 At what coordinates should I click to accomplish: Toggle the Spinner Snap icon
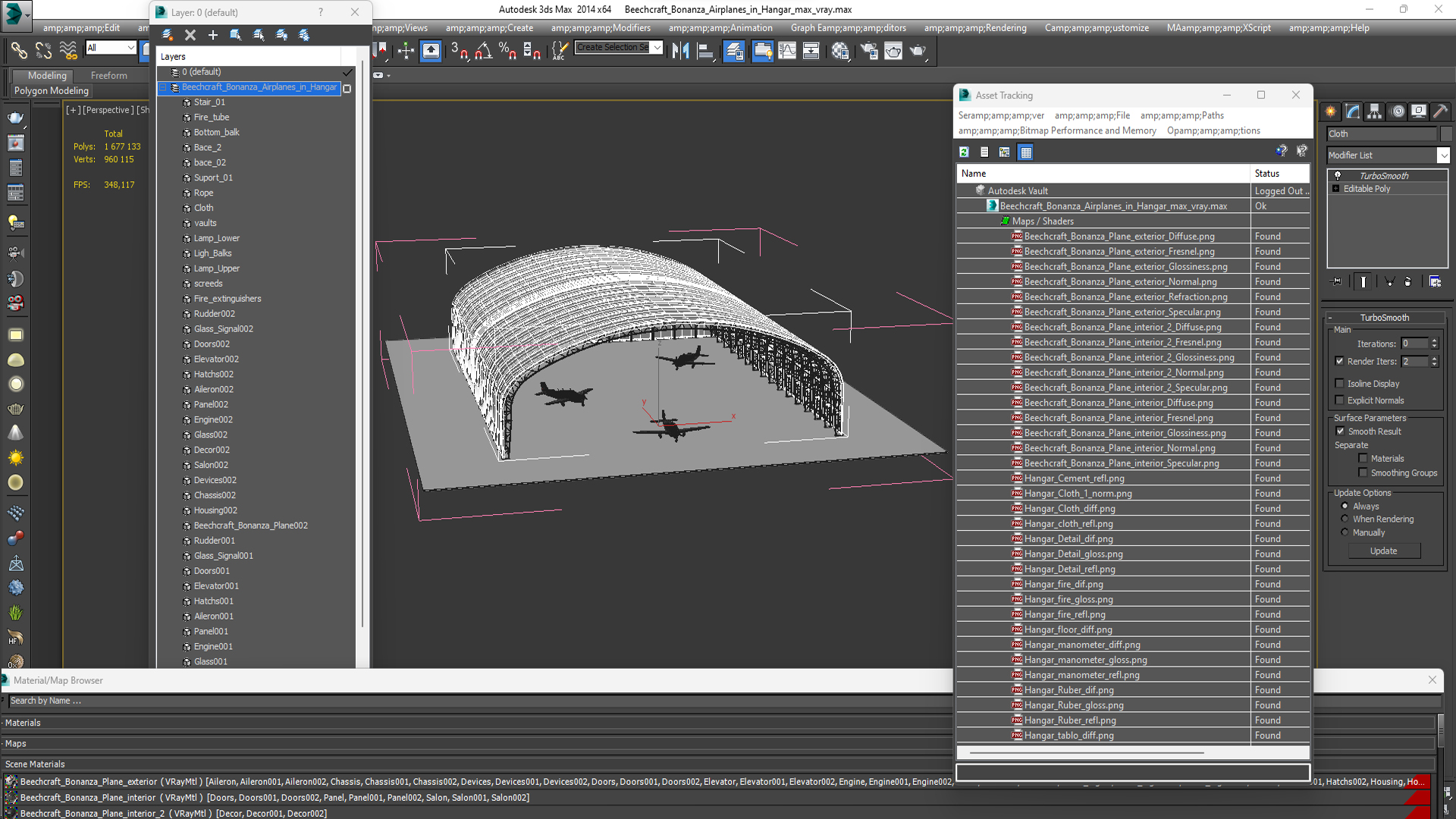pos(532,51)
